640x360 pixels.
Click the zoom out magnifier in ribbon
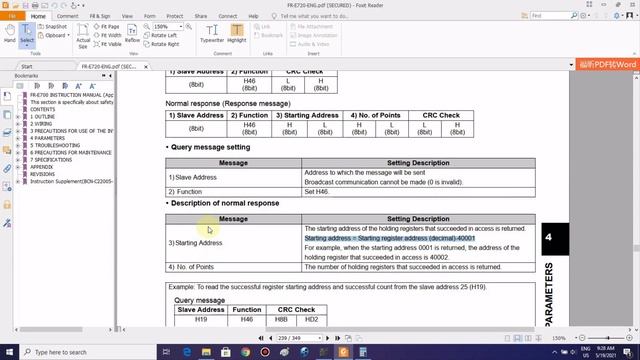tap(147, 27)
